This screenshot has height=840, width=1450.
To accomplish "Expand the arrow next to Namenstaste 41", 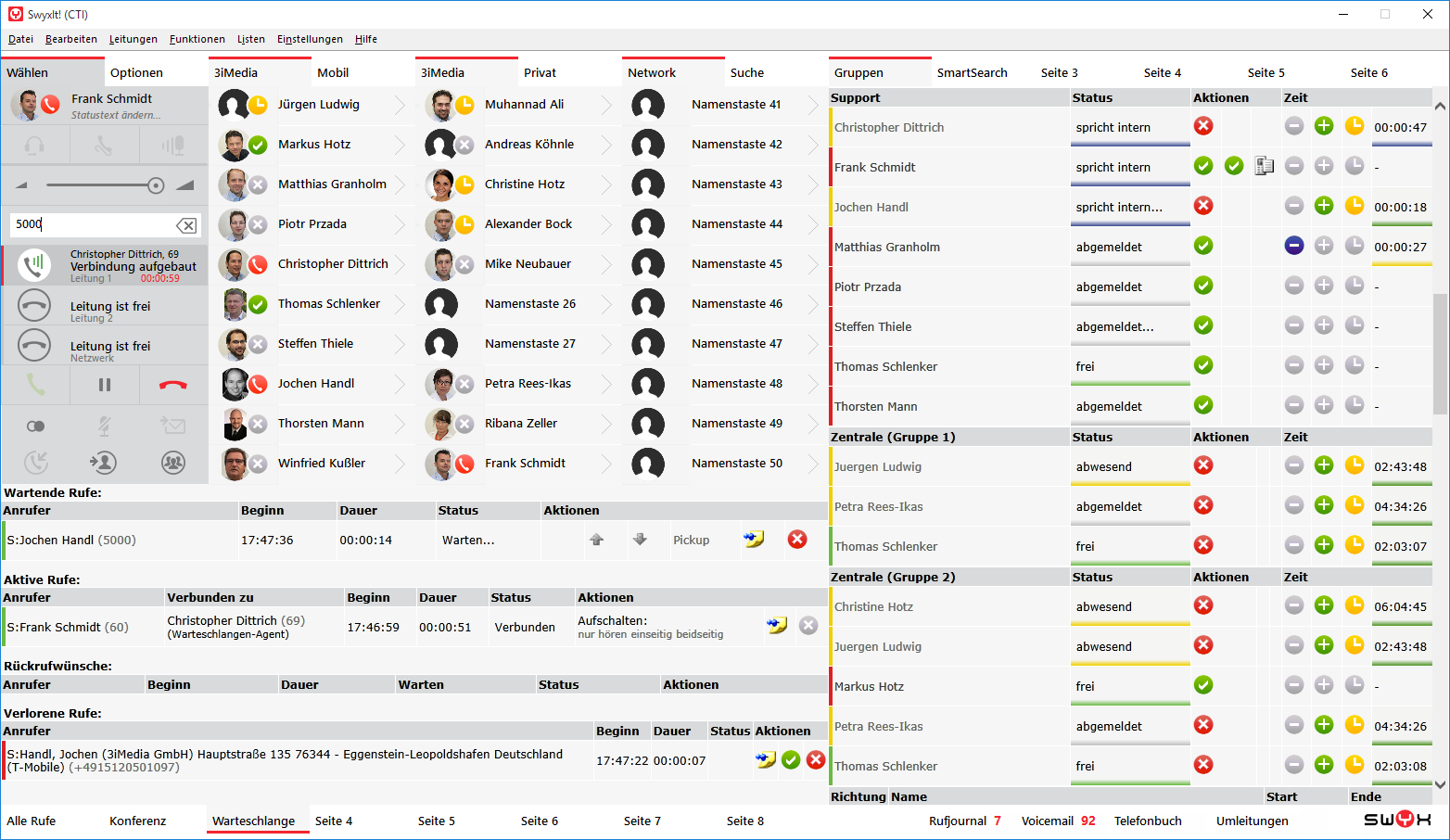I will coord(813,105).
